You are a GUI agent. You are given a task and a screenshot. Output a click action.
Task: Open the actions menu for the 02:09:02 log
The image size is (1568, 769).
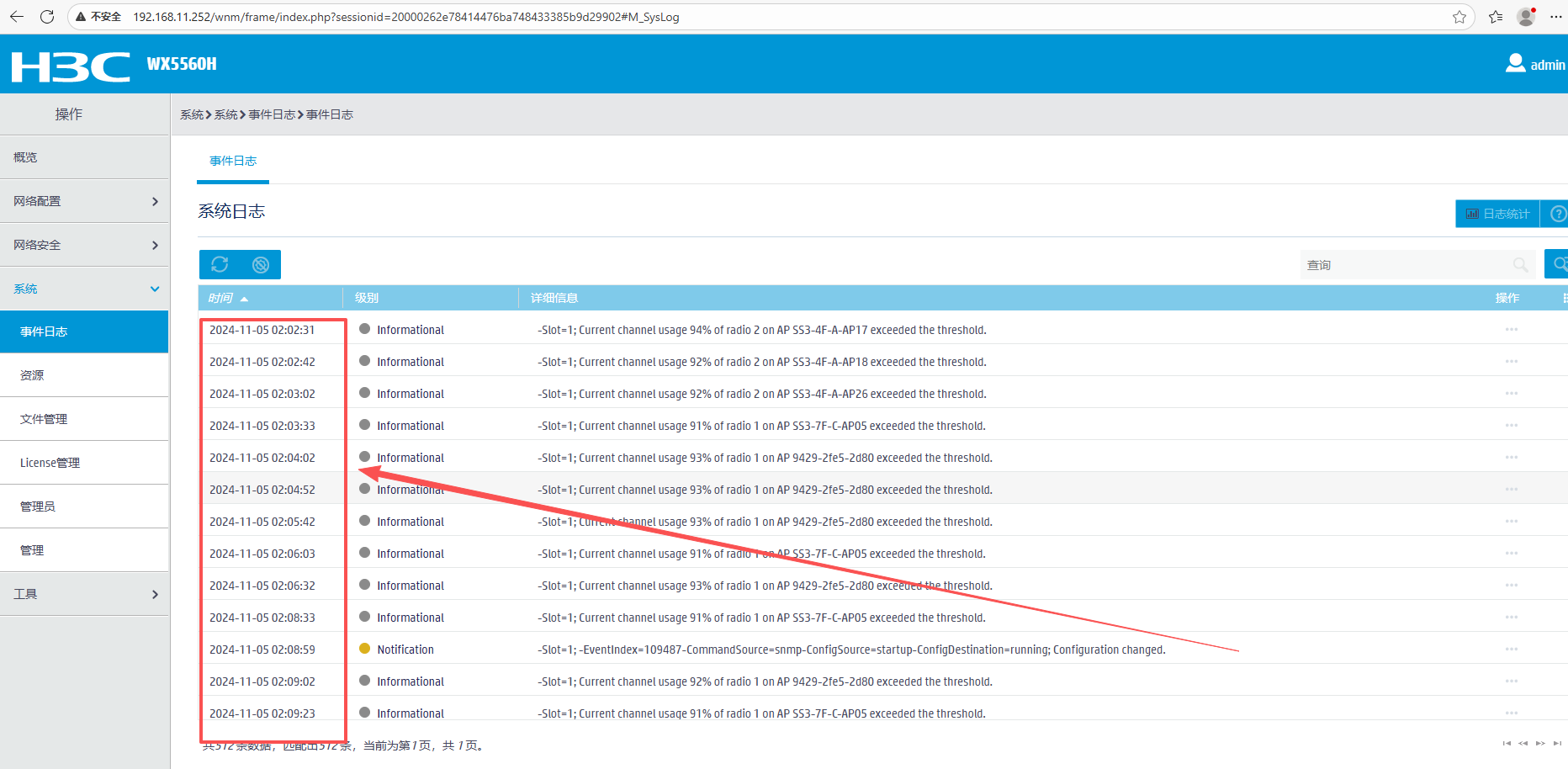click(1512, 681)
